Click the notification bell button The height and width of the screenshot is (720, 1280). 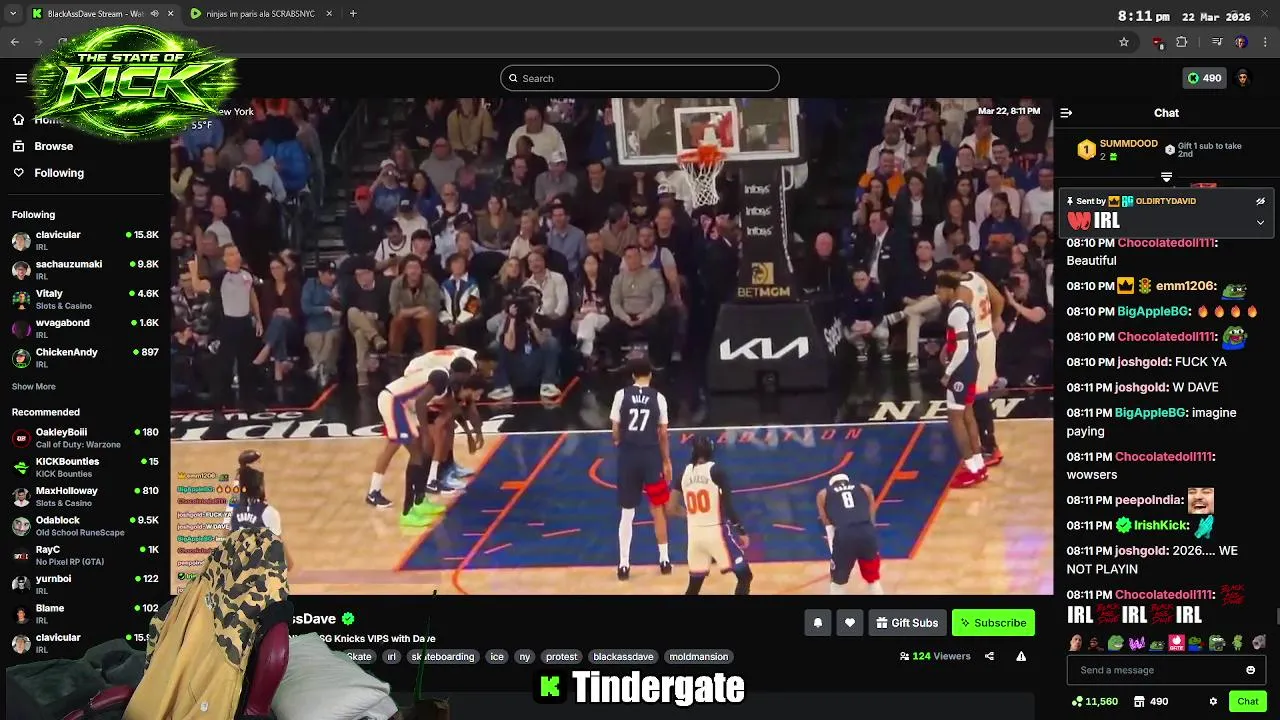pyautogui.click(x=817, y=623)
